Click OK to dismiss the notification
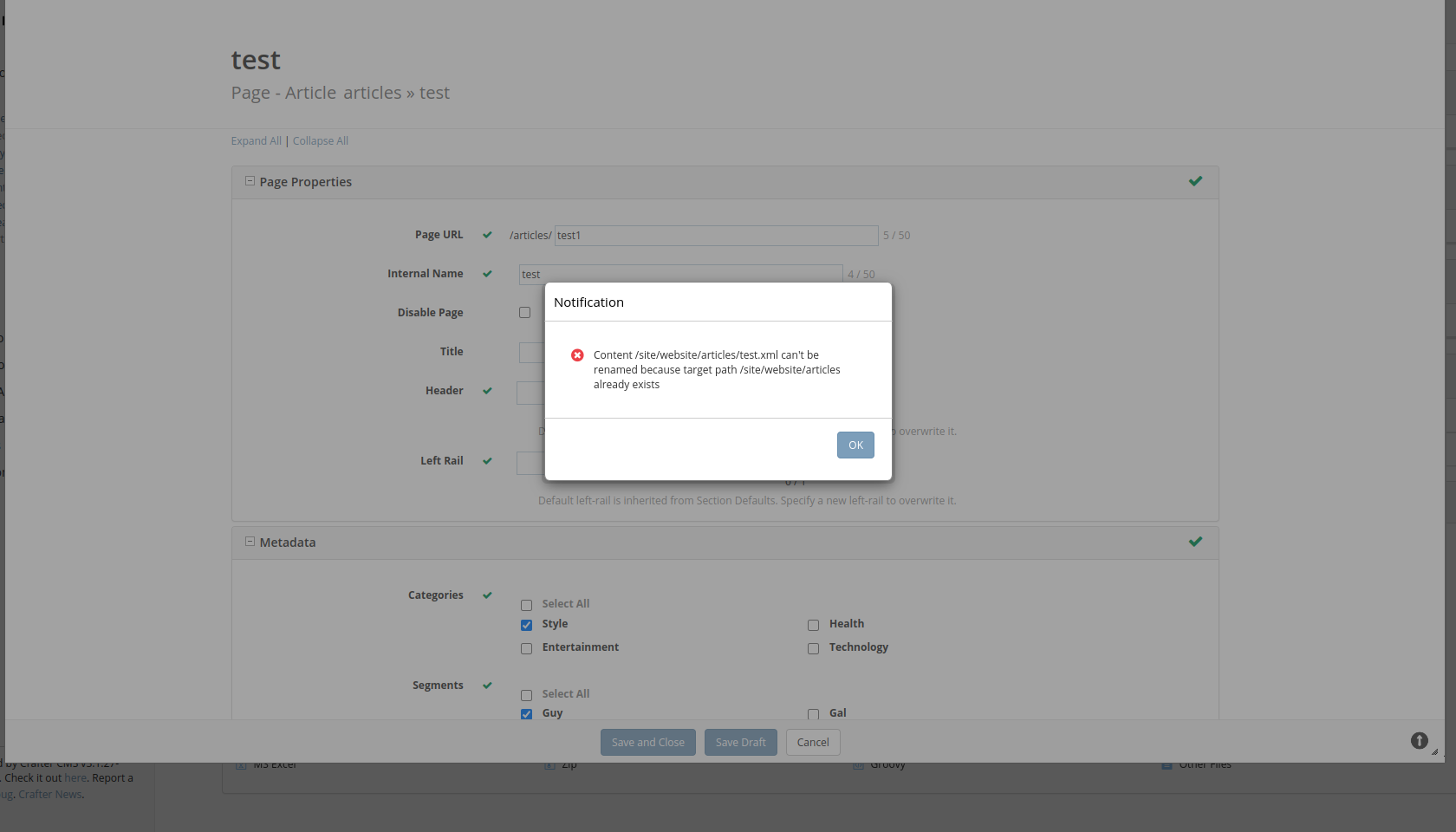Screen dimensions: 1456x832 coord(855,445)
